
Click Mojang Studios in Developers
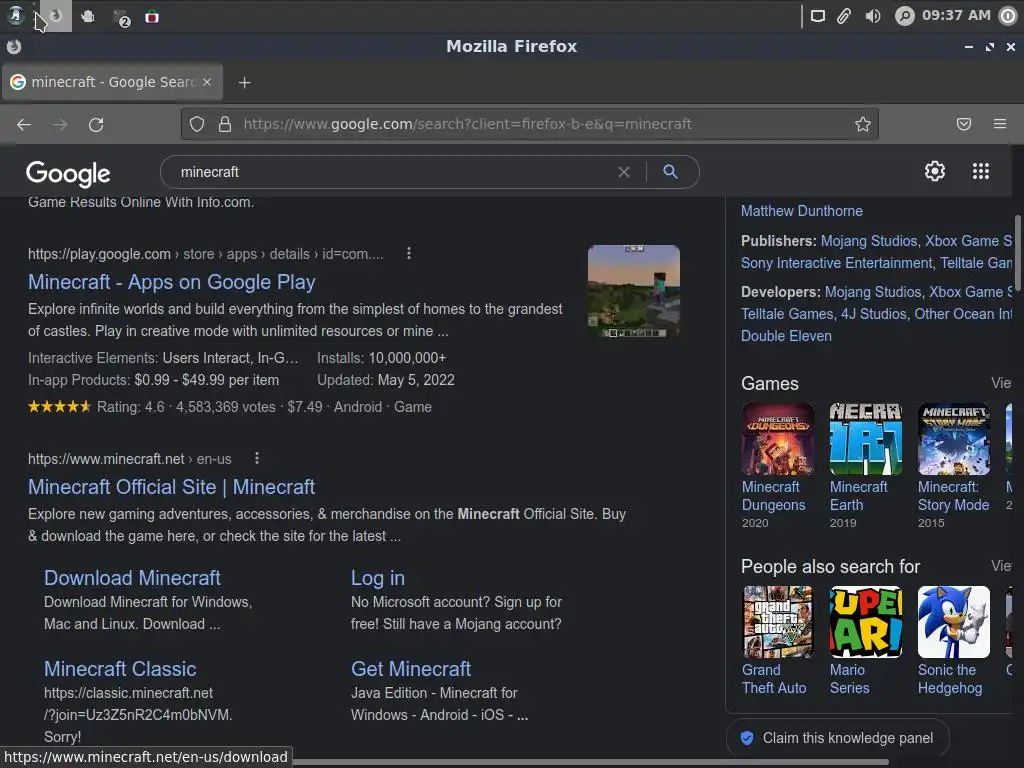(873, 292)
